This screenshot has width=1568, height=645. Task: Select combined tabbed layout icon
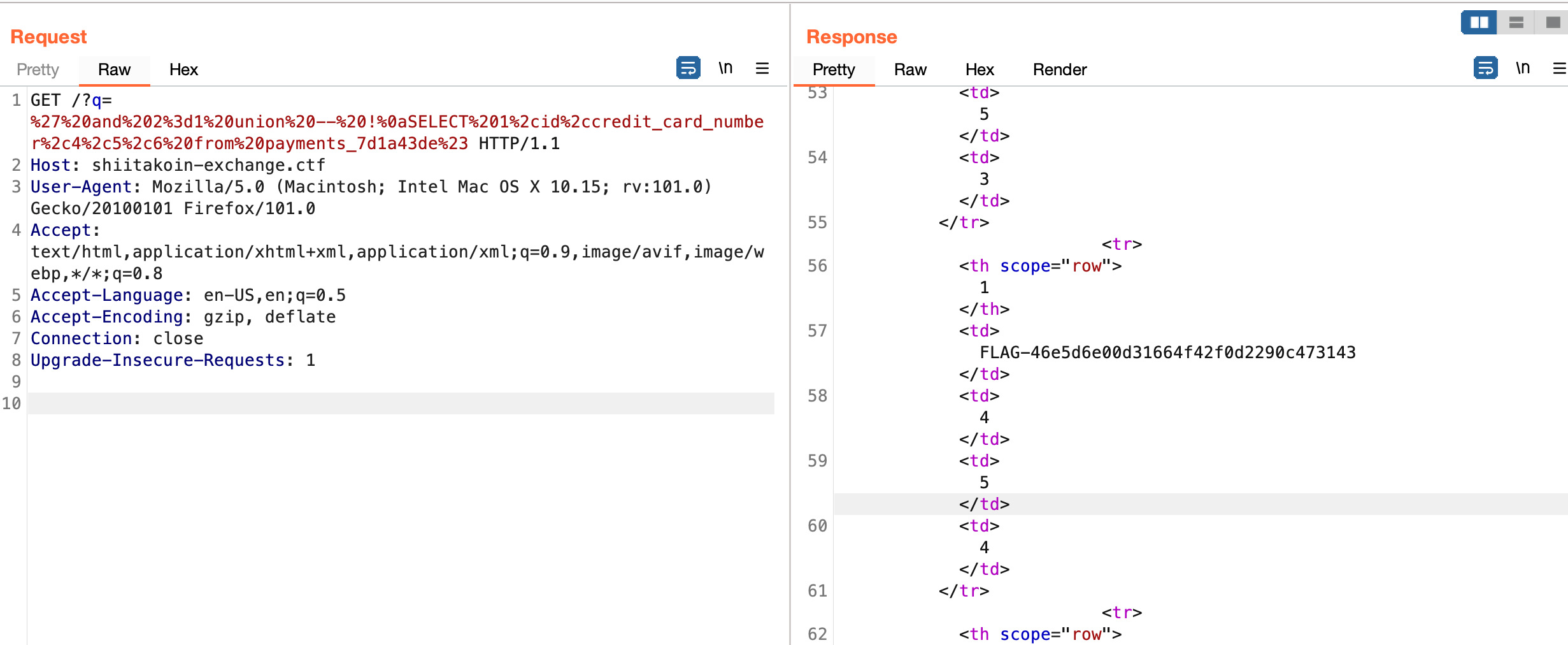pos(1553,23)
